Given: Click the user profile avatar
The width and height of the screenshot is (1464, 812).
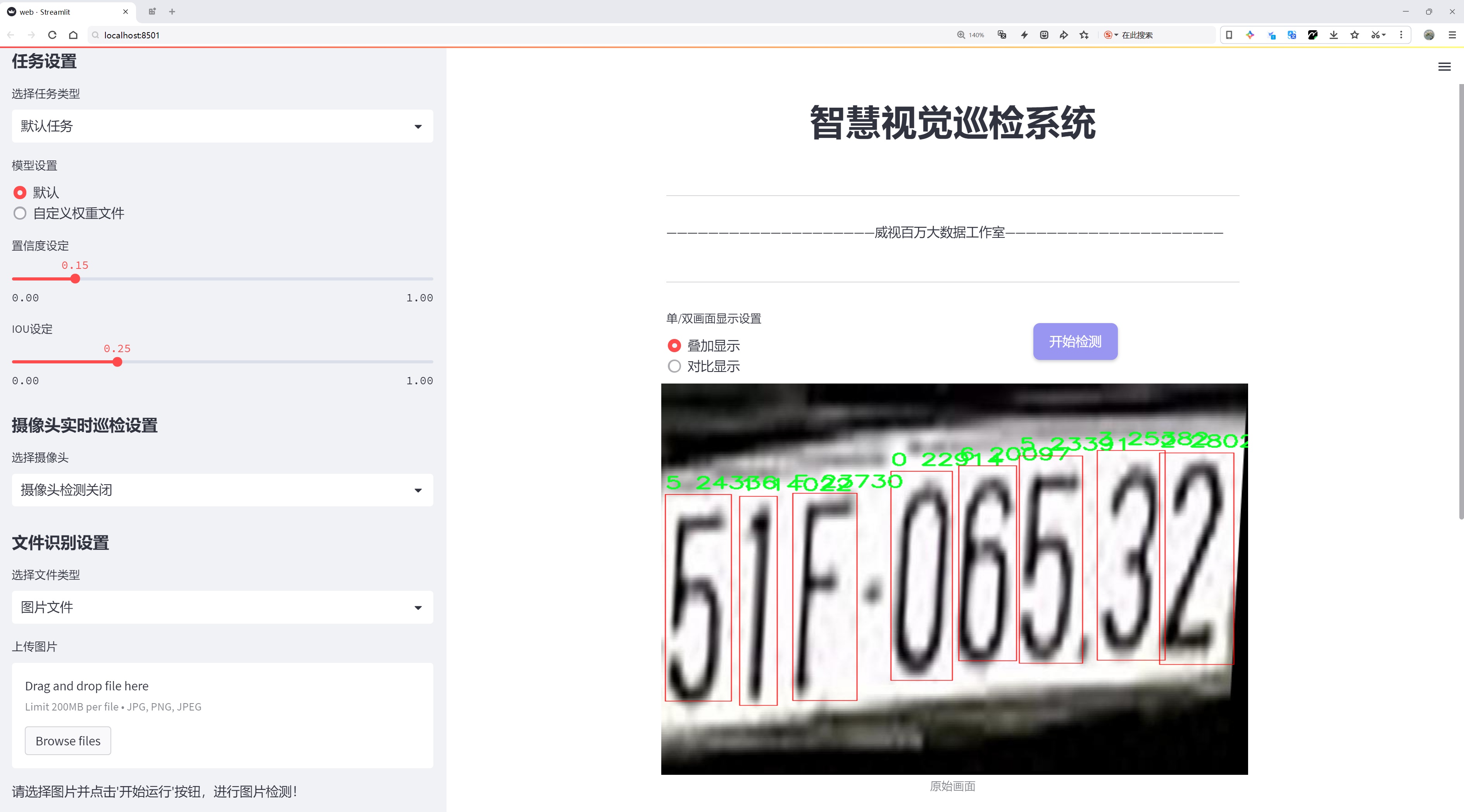Looking at the screenshot, I should pos(1429,35).
